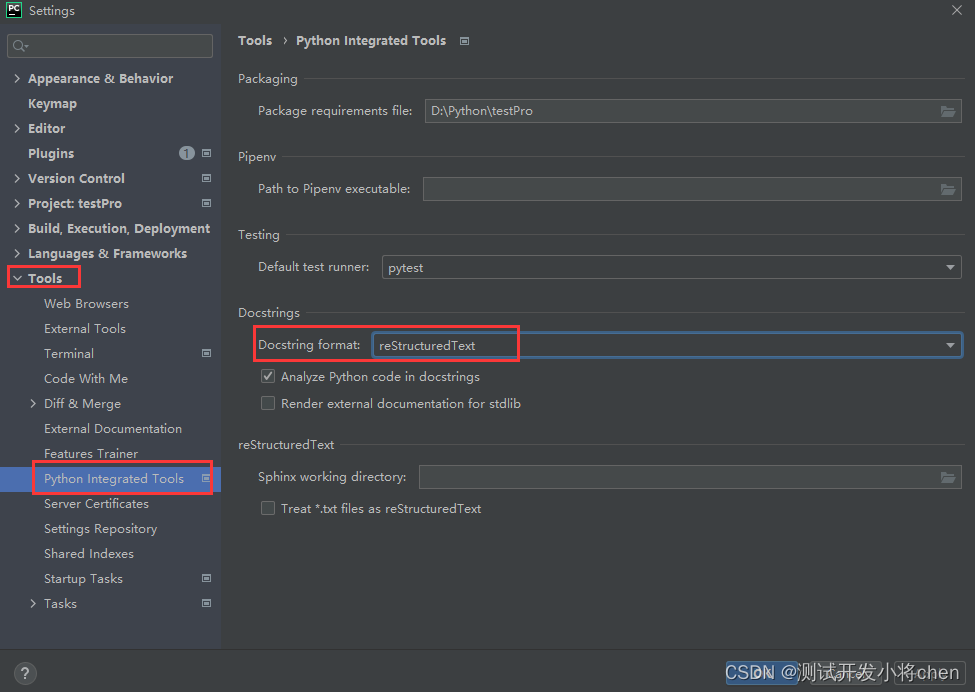
Task: Expand Build, Execution, Deployment section
Action: 17,228
